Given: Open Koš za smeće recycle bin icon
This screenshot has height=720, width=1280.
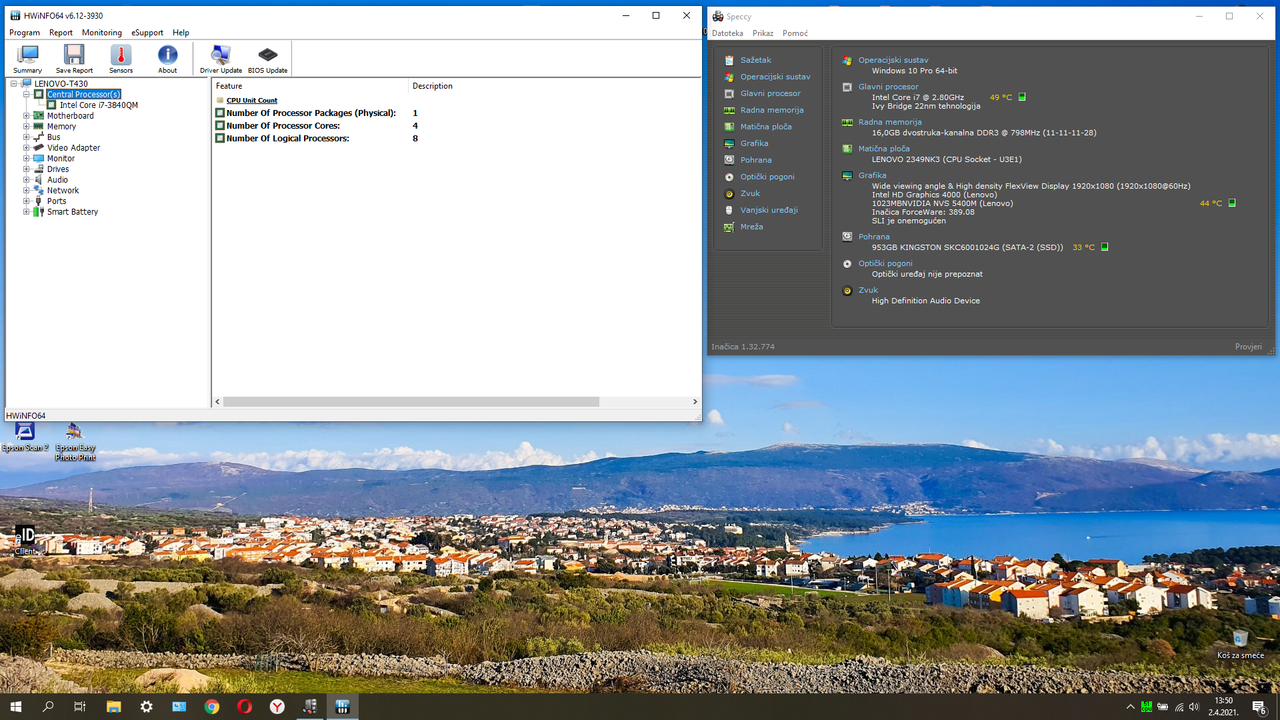Looking at the screenshot, I should pyautogui.click(x=1240, y=644).
